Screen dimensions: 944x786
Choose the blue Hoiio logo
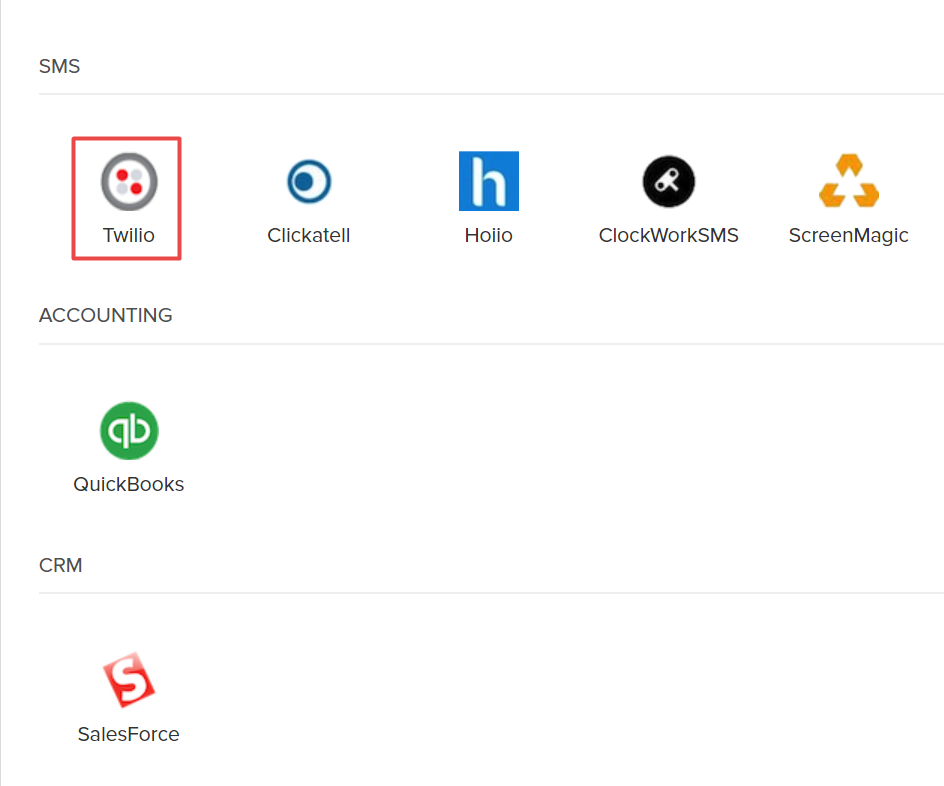pos(489,181)
